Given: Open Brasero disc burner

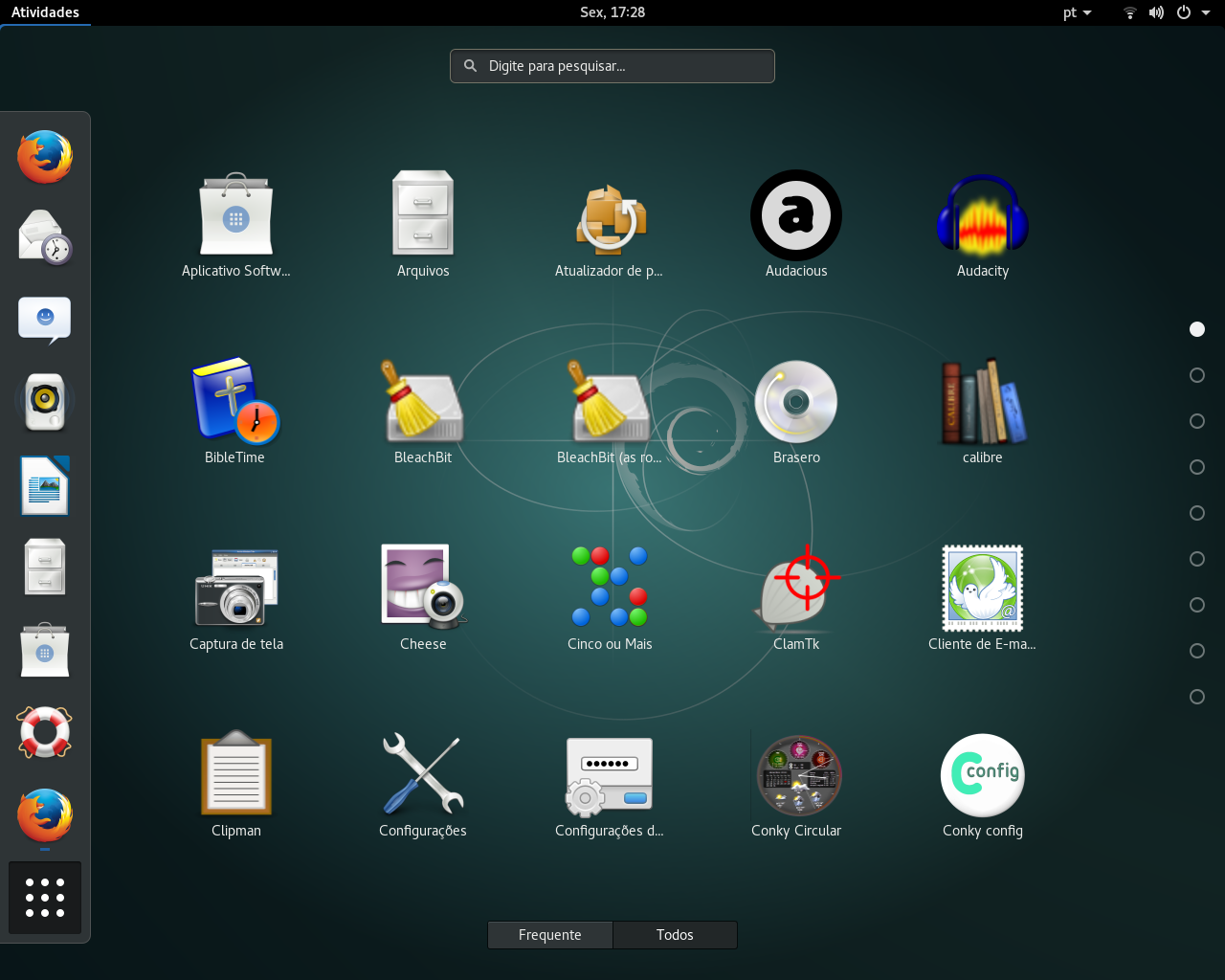Looking at the screenshot, I should tap(795, 402).
